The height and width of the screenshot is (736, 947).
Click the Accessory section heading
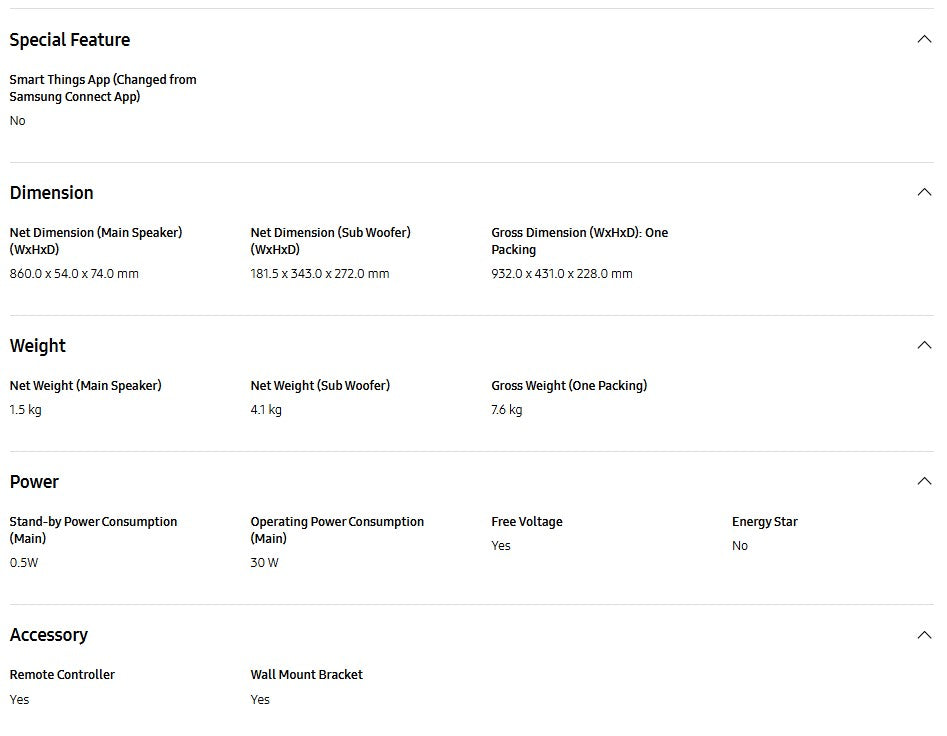(x=48, y=635)
